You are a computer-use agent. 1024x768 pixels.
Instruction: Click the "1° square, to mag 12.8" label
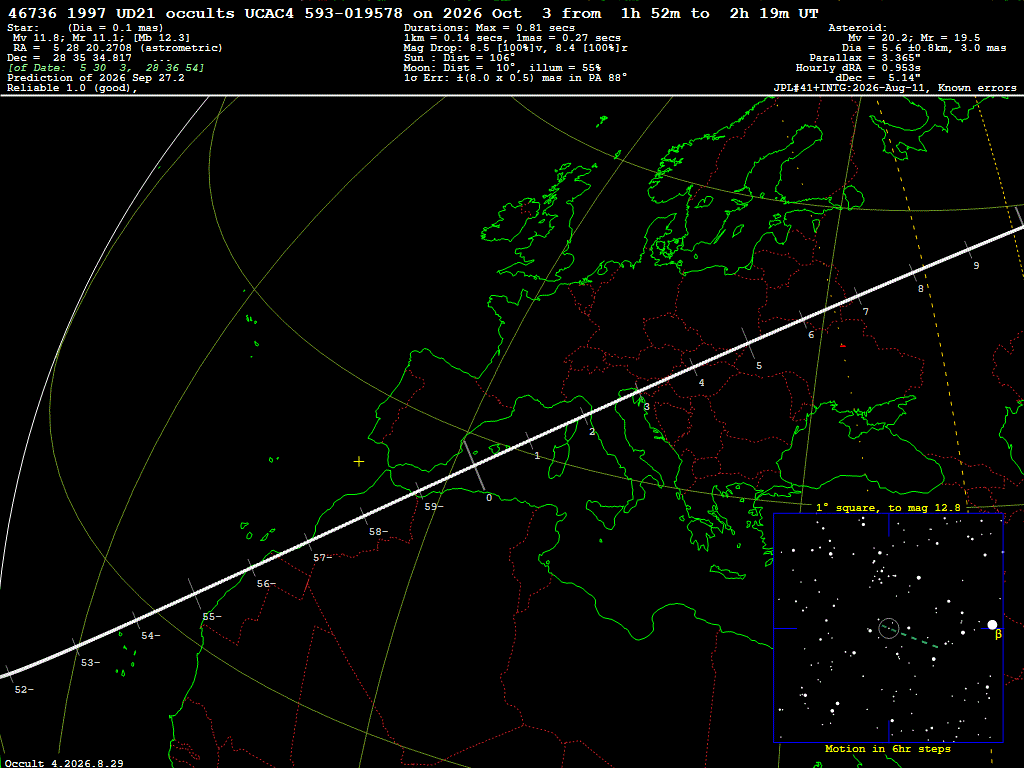coord(888,507)
